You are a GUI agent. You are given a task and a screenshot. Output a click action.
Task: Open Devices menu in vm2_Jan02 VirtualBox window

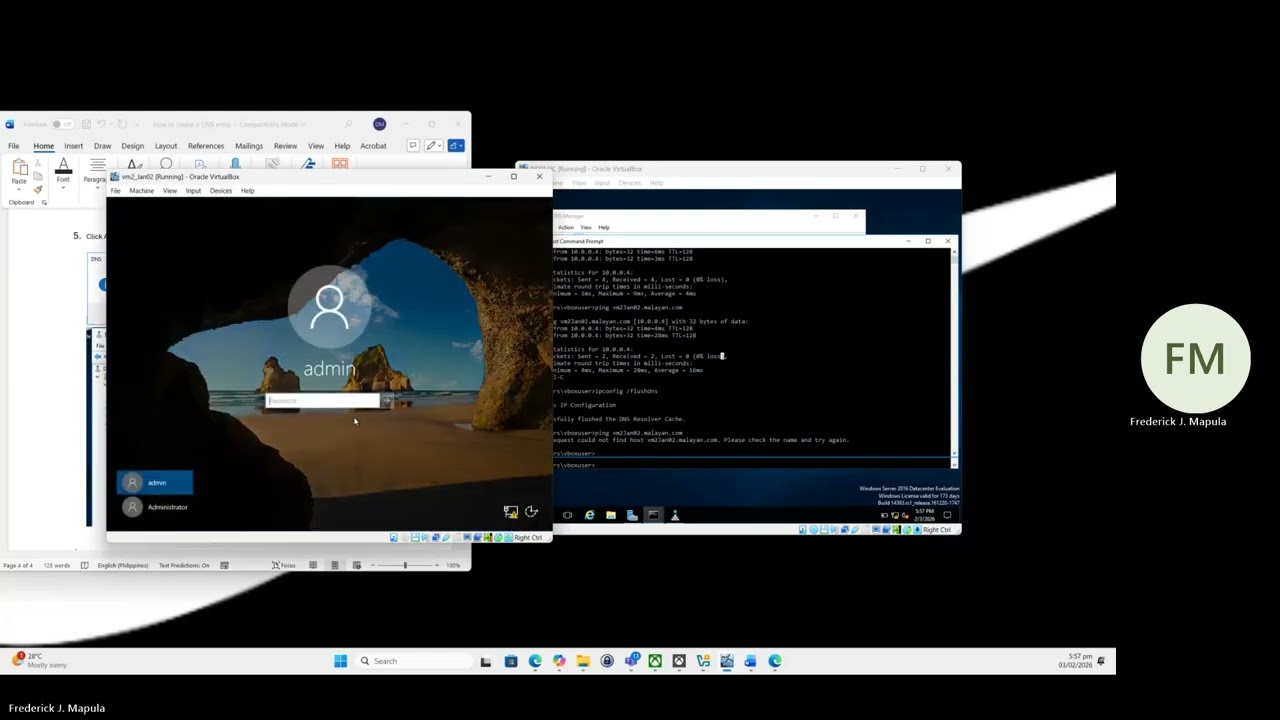(221, 191)
